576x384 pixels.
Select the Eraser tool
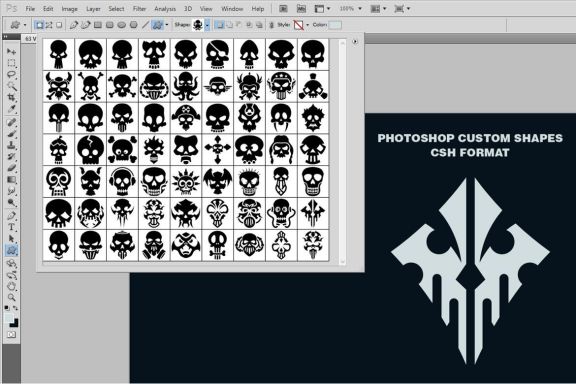[11, 168]
